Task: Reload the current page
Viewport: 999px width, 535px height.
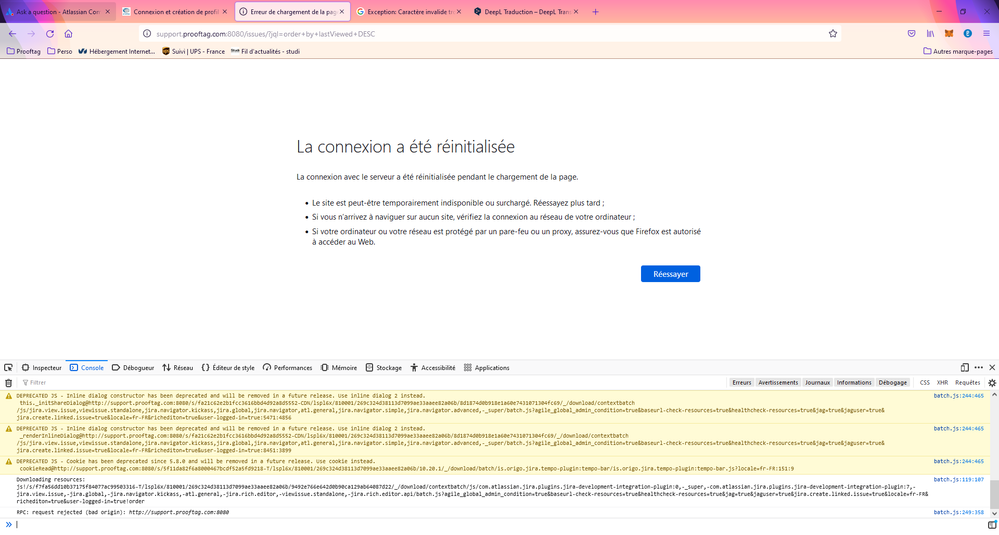Action: click(x=50, y=34)
